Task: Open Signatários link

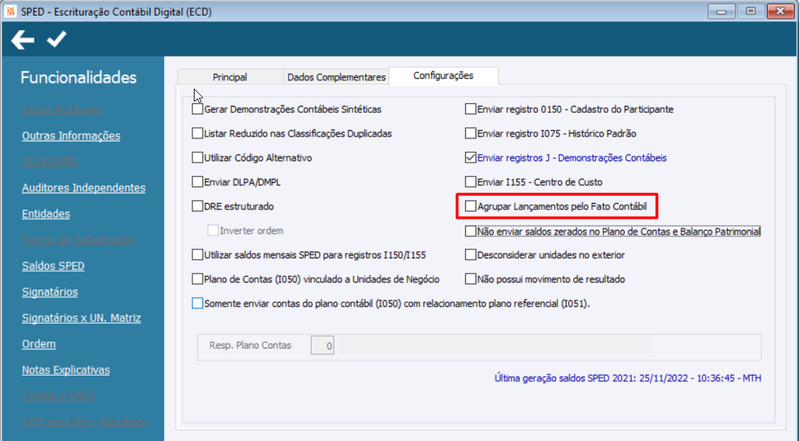Action: (50, 292)
